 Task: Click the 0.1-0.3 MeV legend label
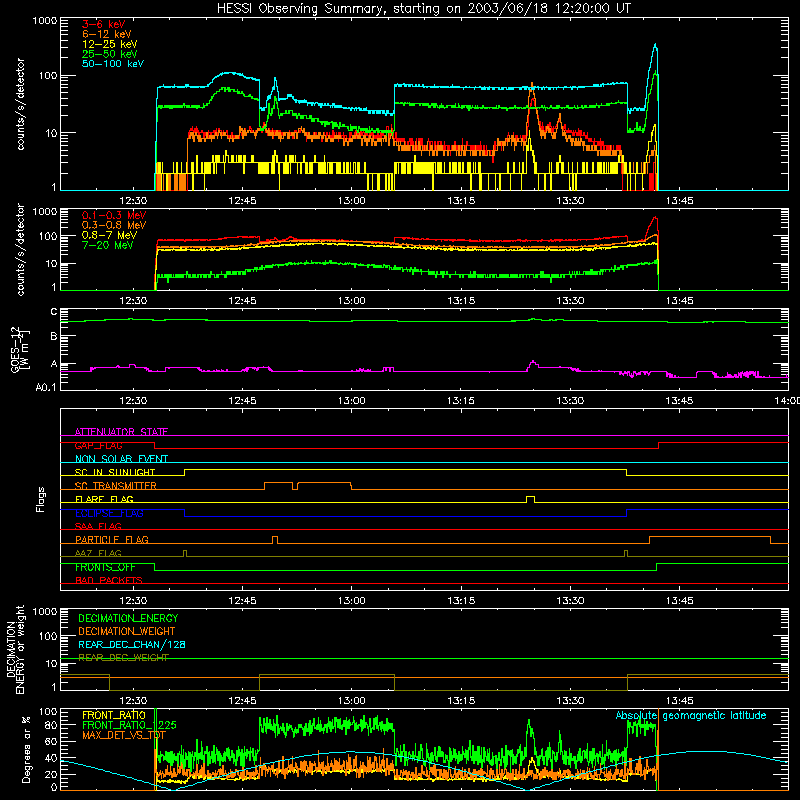point(114,215)
